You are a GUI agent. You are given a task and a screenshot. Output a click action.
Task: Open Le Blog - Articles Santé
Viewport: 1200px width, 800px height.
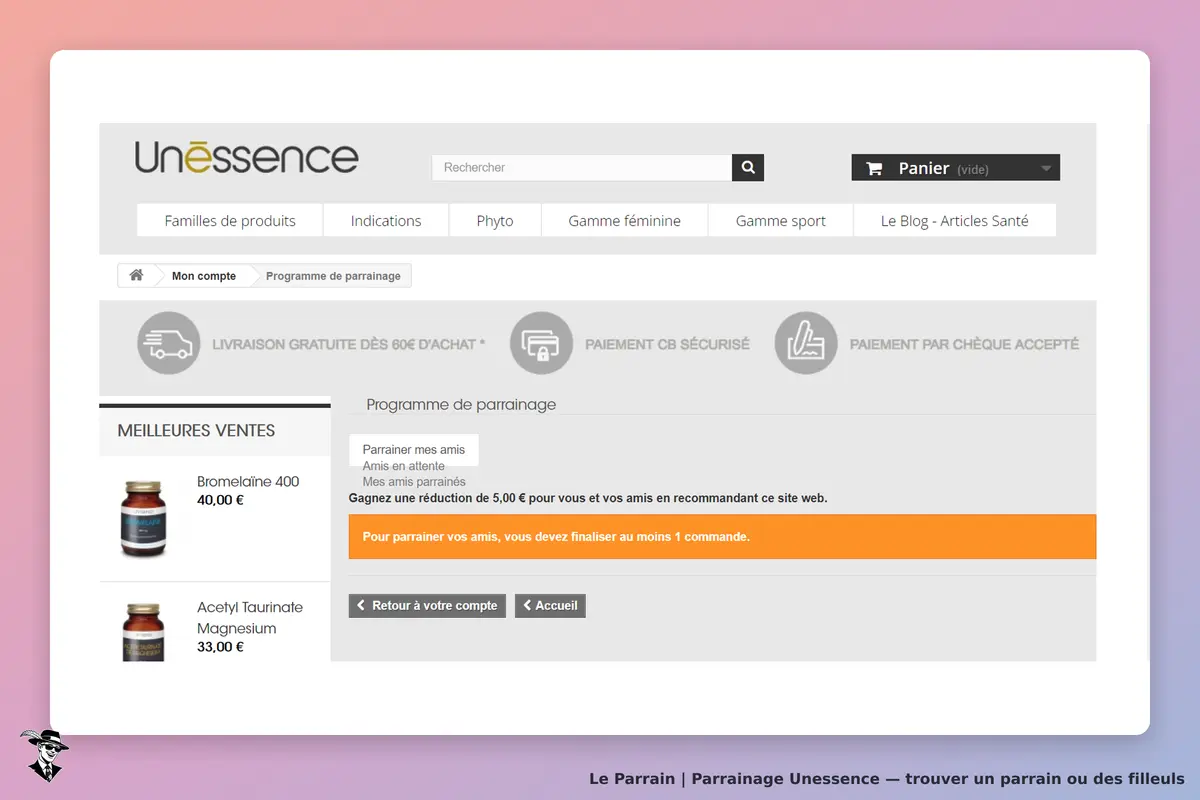pos(955,221)
